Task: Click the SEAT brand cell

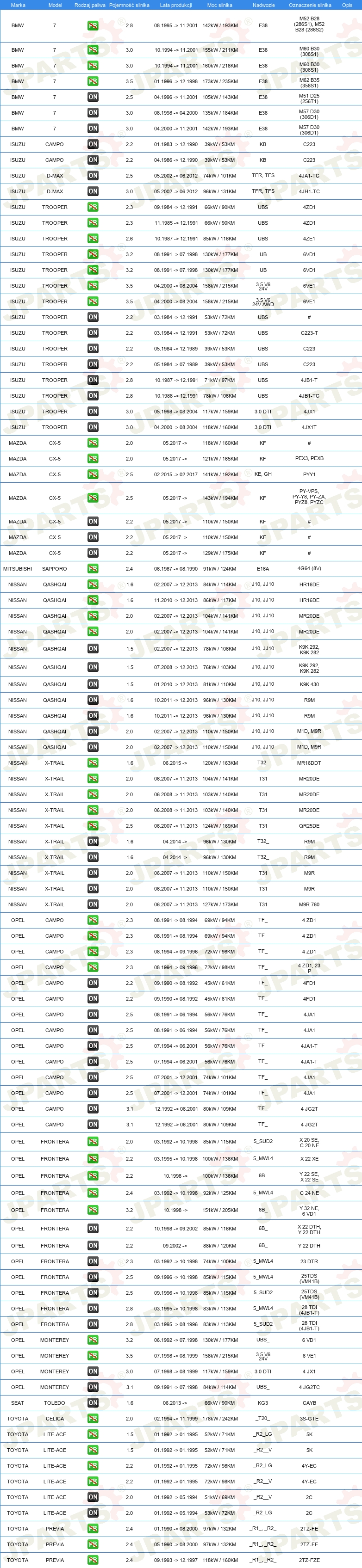Action: [x=18, y=1403]
